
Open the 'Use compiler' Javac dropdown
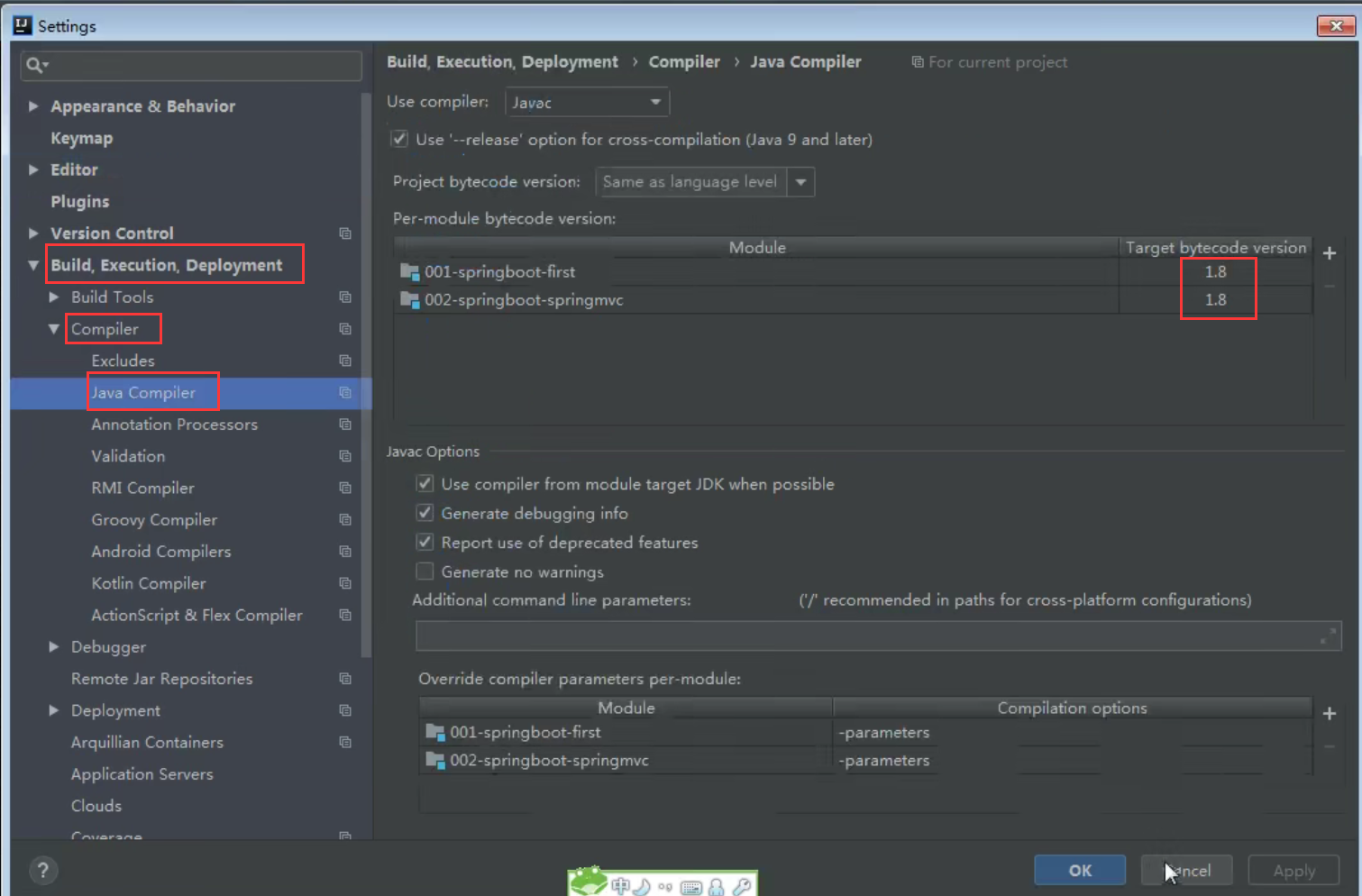pos(587,102)
